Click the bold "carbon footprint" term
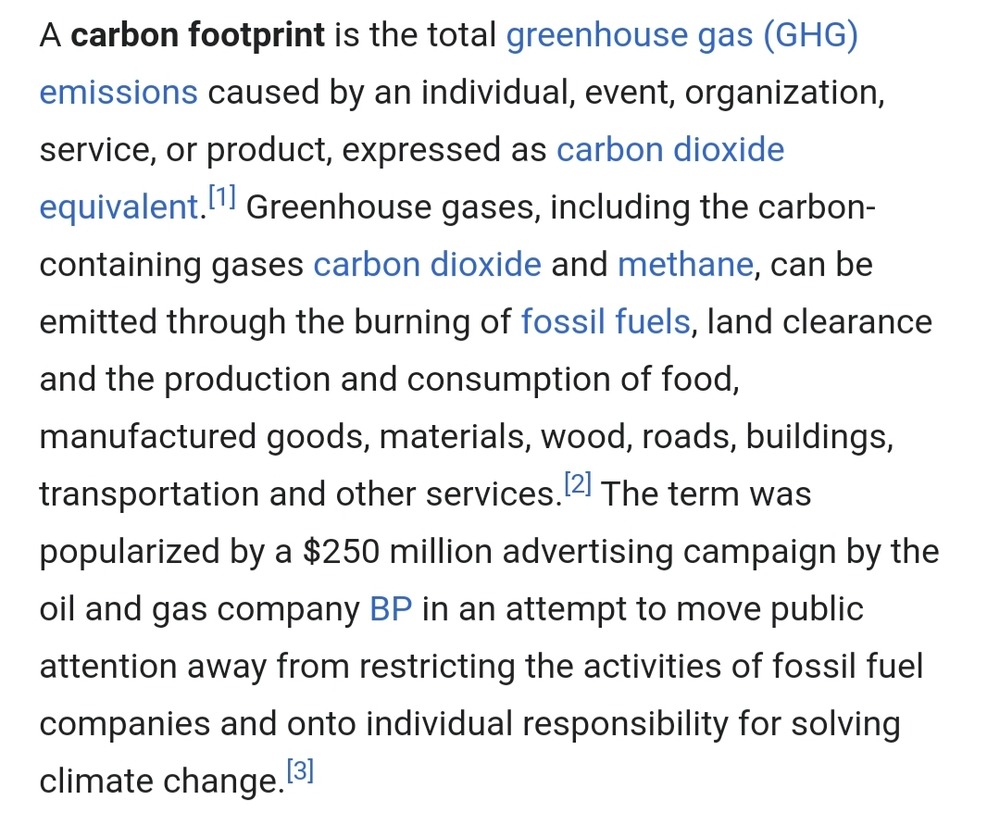This screenshot has height=837, width=1000. 199,36
